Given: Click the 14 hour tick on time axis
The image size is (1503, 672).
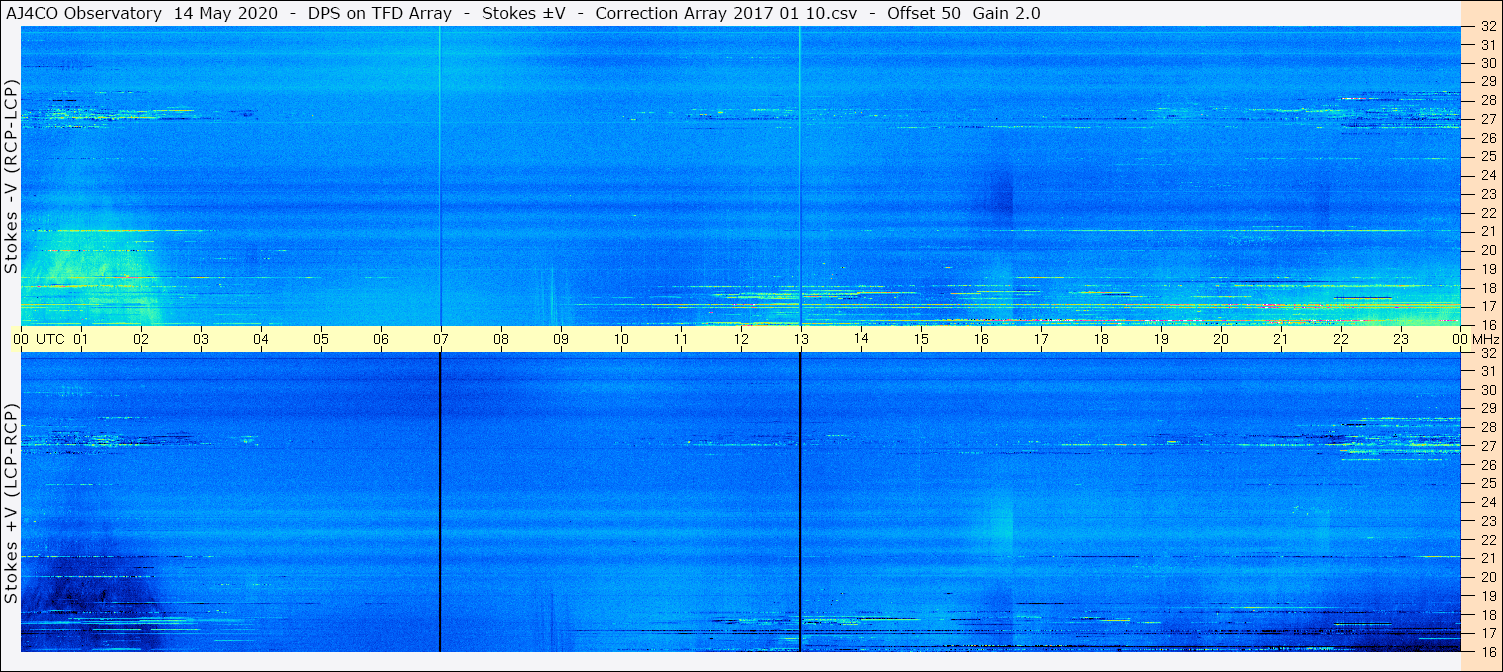Looking at the screenshot, I should pos(861,339).
